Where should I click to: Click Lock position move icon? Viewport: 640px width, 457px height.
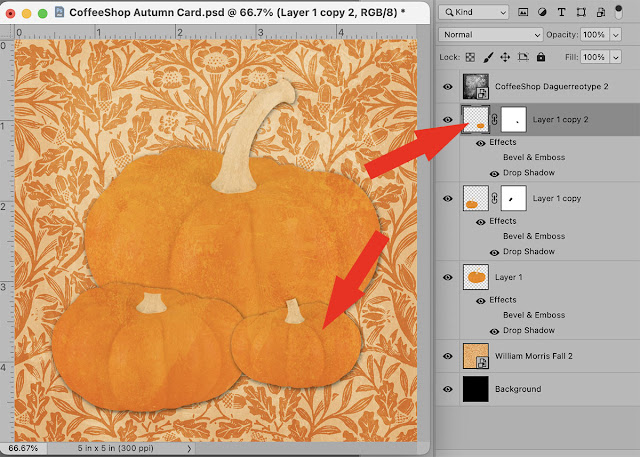[x=505, y=57]
